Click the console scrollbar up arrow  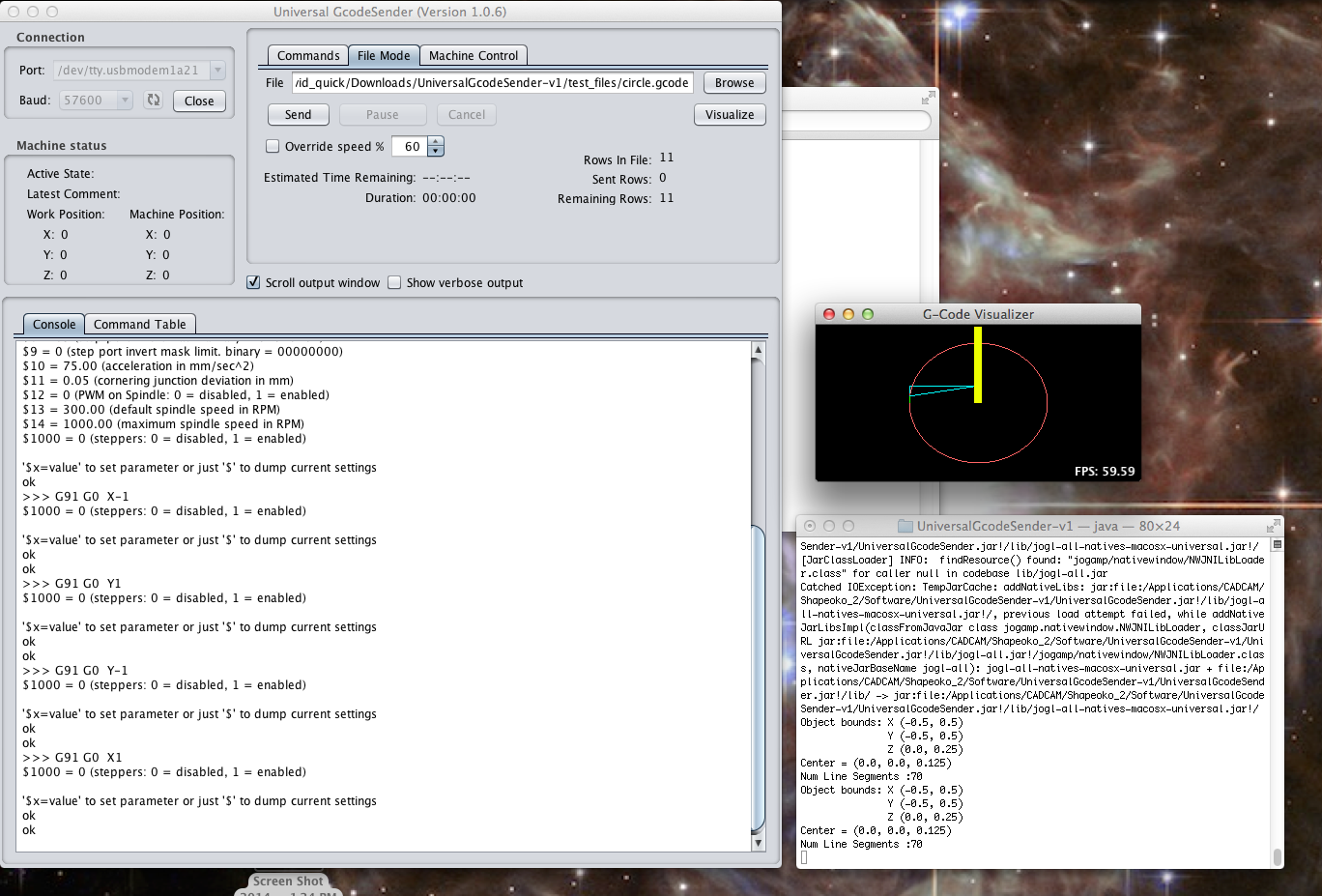[758, 350]
